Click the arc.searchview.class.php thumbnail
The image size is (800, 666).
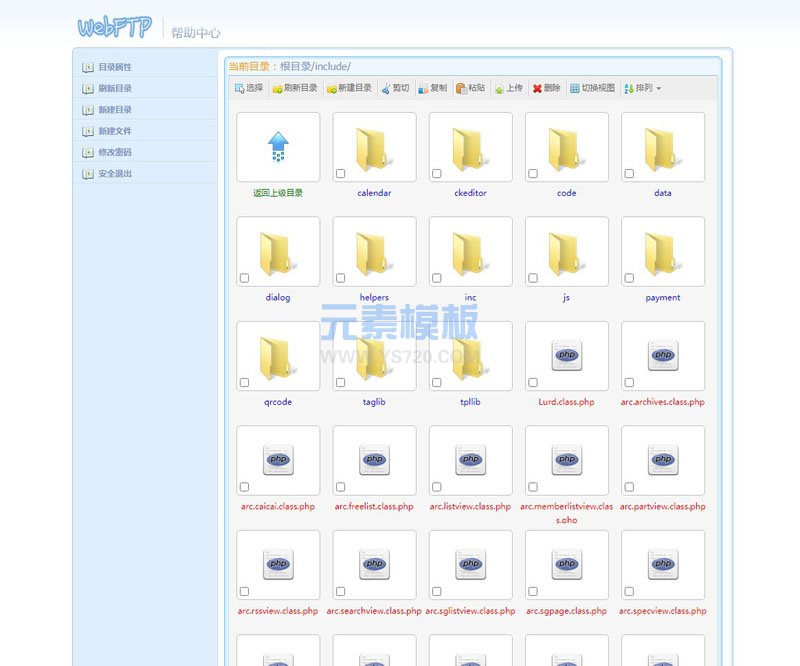pyautogui.click(x=374, y=565)
